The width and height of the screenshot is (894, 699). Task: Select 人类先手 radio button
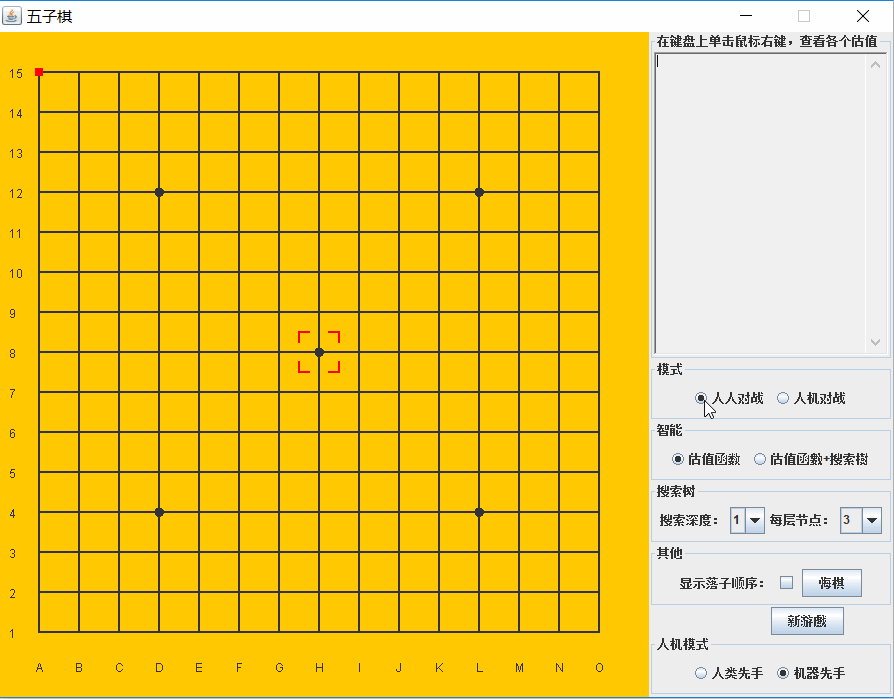[729, 673]
